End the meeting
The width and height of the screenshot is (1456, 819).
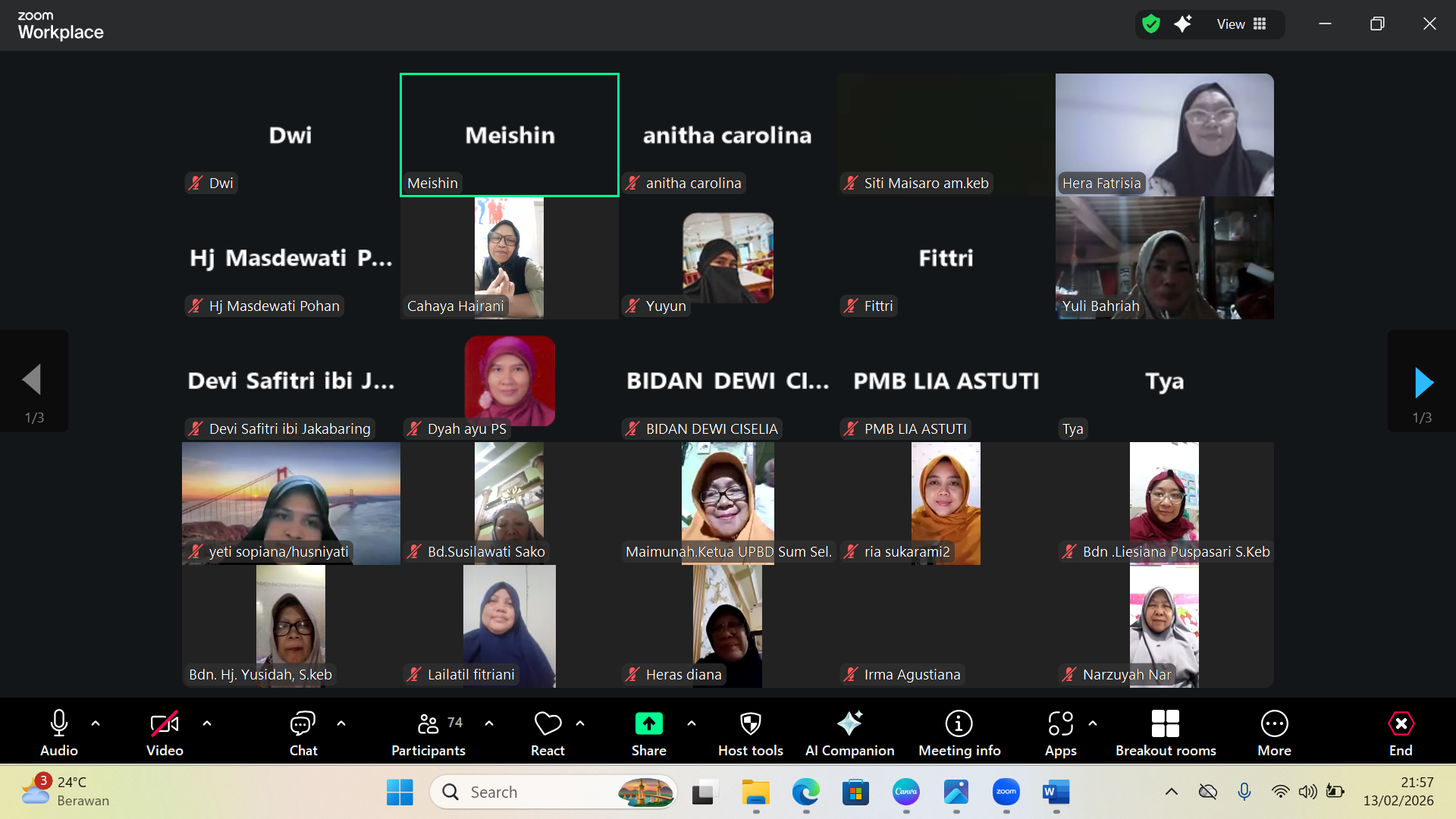[x=1400, y=730]
